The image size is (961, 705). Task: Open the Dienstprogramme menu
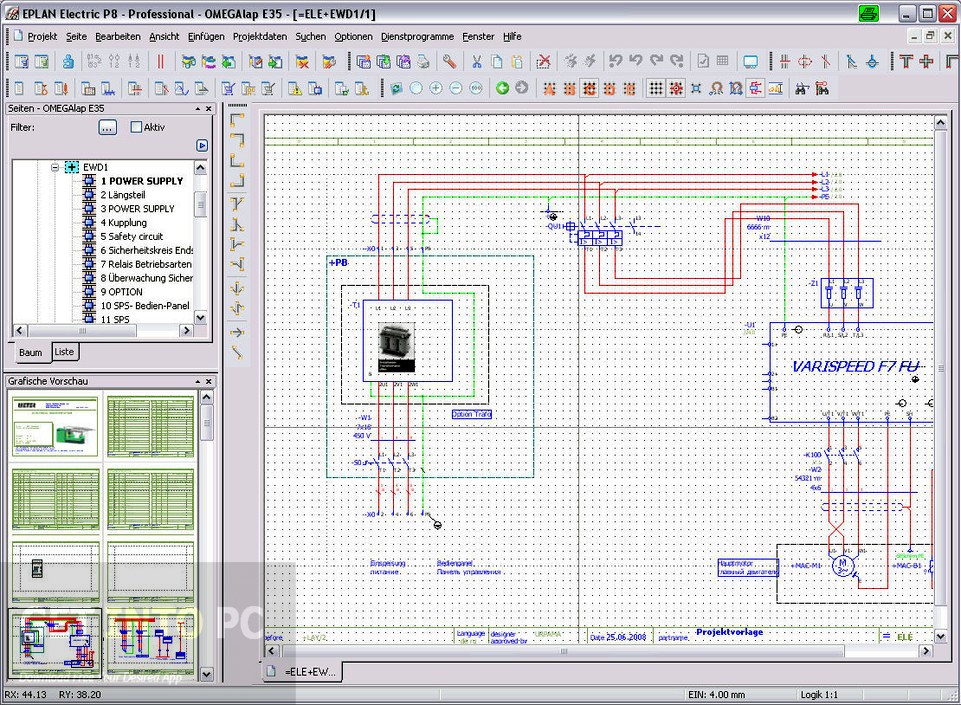coord(417,37)
